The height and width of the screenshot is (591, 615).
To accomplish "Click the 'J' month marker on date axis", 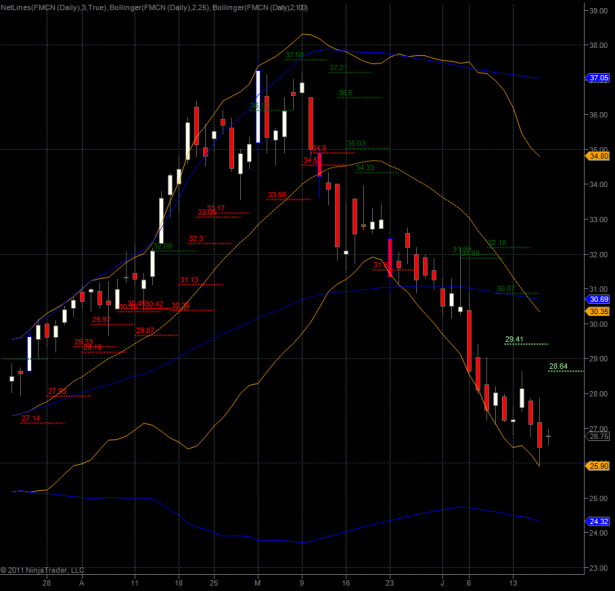I will (441, 580).
